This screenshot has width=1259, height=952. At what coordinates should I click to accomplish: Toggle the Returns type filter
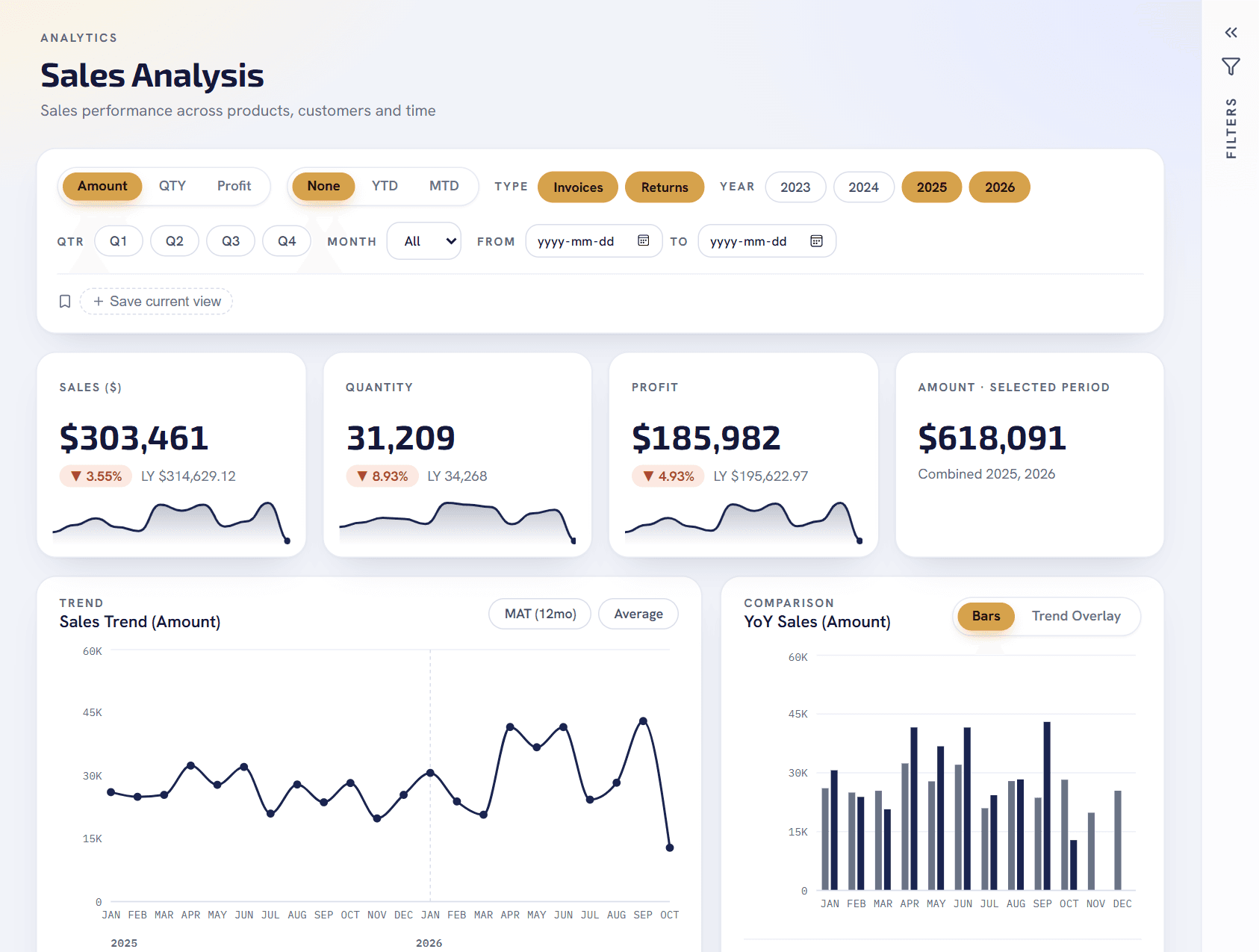pos(665,187)
